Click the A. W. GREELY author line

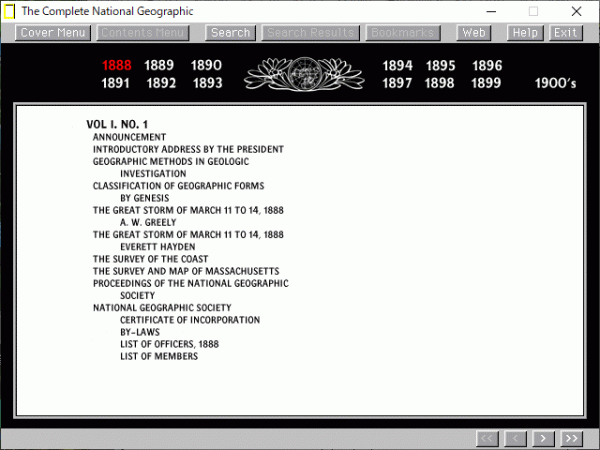pos(148,223)
